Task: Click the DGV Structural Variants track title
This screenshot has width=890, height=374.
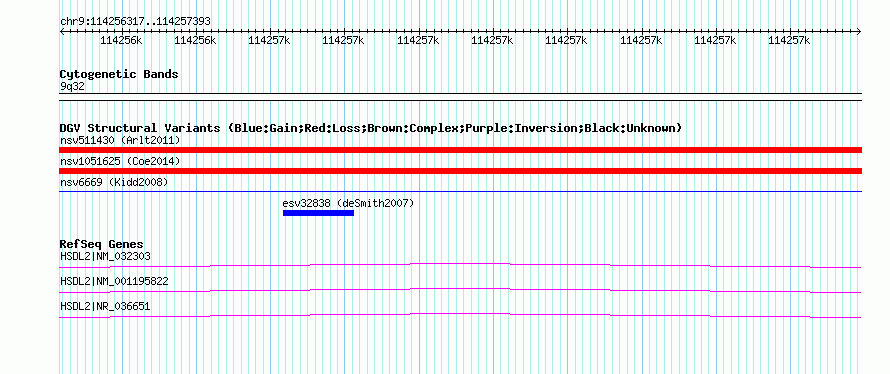Action: [371, 128]
